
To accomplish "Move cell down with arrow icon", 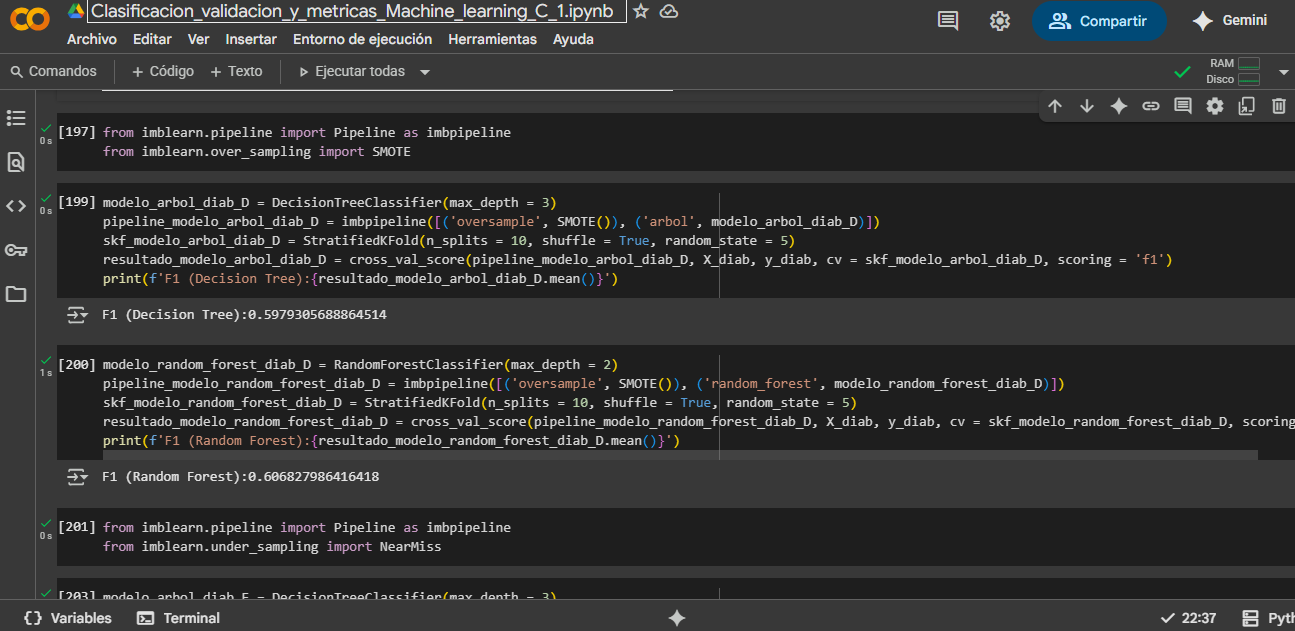I will coord(1087,106).
